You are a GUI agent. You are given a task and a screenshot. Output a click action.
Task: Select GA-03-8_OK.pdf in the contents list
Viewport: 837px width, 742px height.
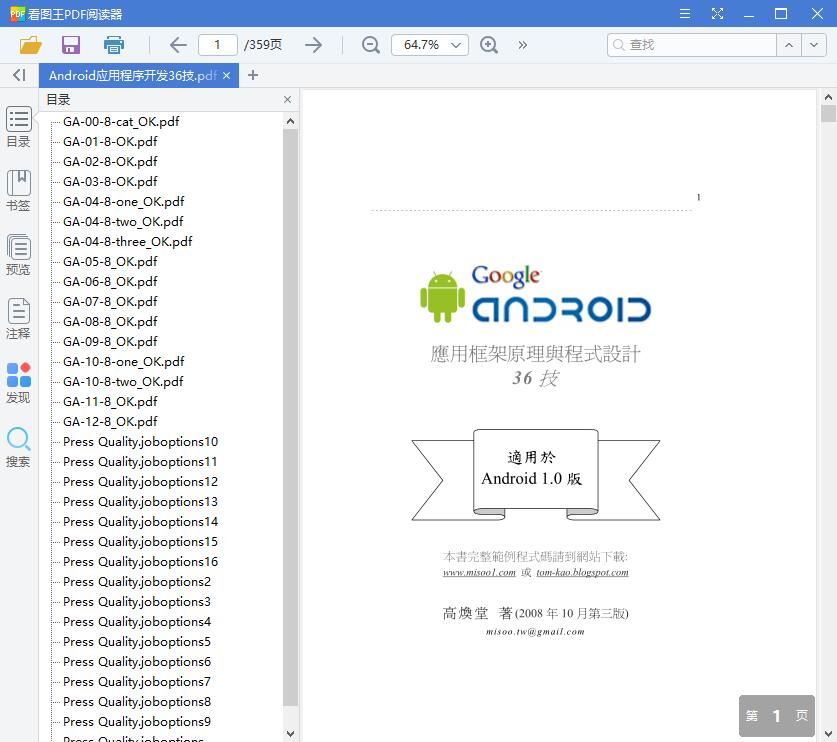(x=112, y=181)
